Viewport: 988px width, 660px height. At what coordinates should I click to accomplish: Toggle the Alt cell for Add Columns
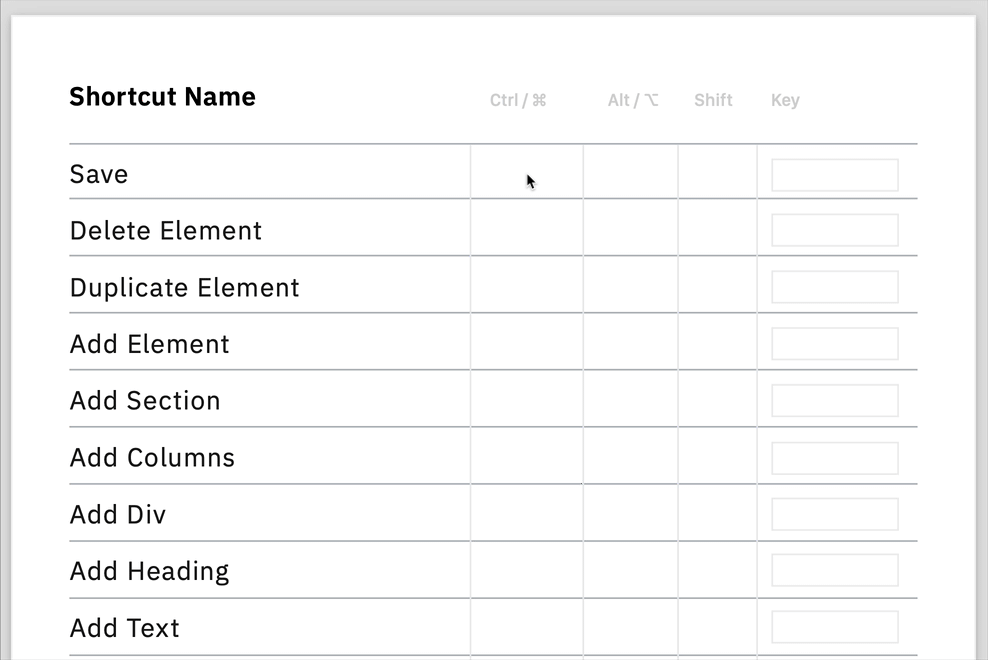click(631, 455)
